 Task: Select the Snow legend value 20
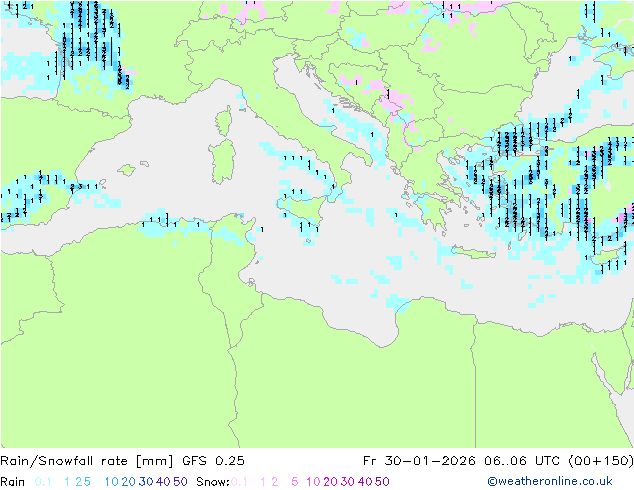330,482
